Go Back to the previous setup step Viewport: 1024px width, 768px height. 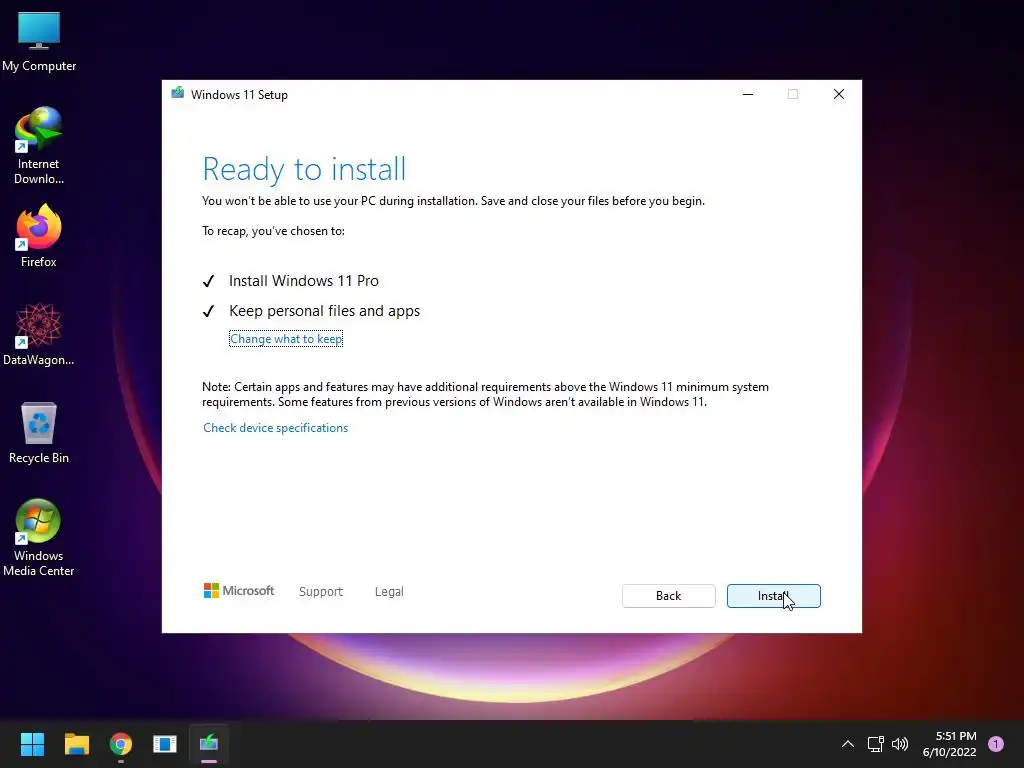click(x=669, y=596)
